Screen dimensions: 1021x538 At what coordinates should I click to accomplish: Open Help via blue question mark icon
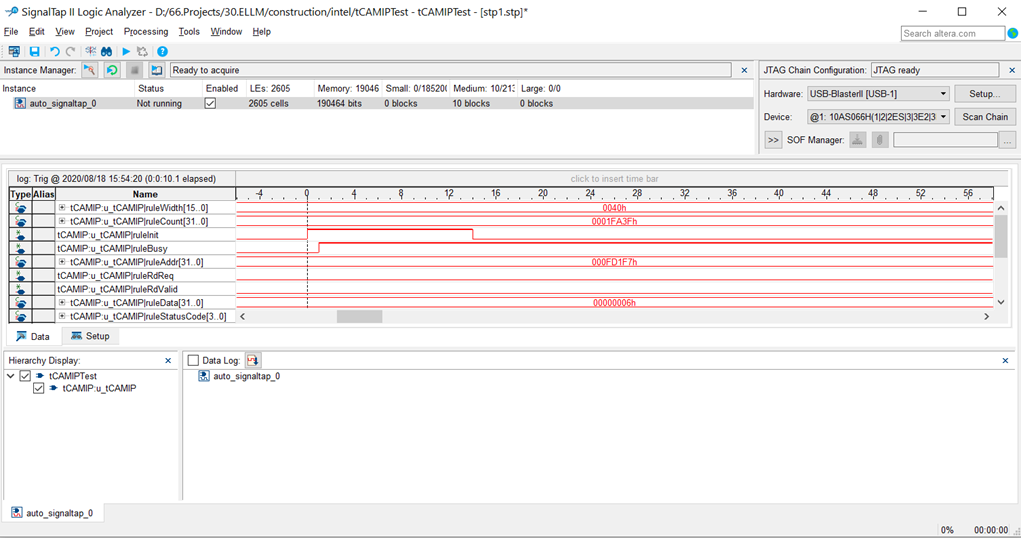[x=162, y=51]
